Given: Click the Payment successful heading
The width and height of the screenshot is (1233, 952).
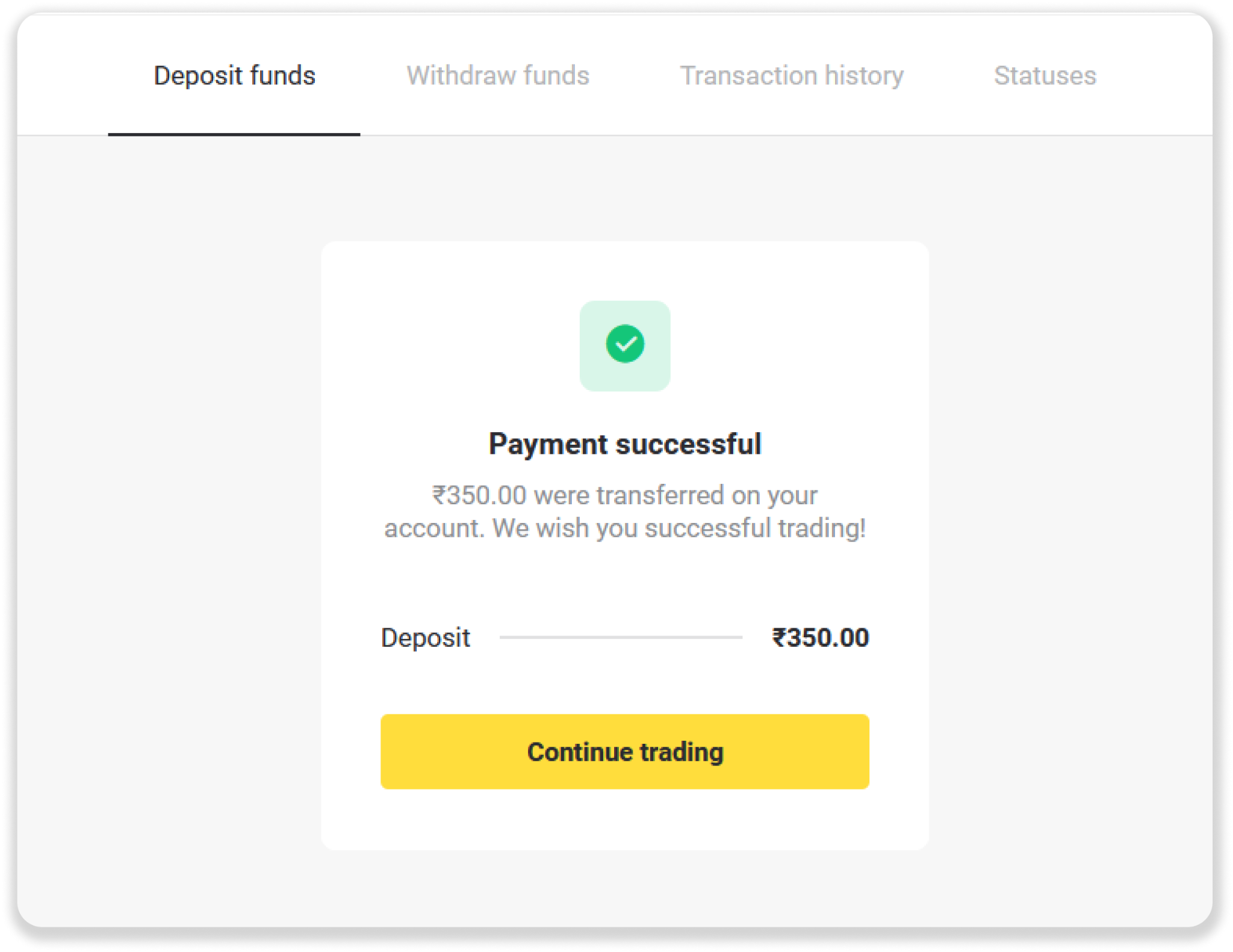Looking at the screenshot, I should [625, 444].
